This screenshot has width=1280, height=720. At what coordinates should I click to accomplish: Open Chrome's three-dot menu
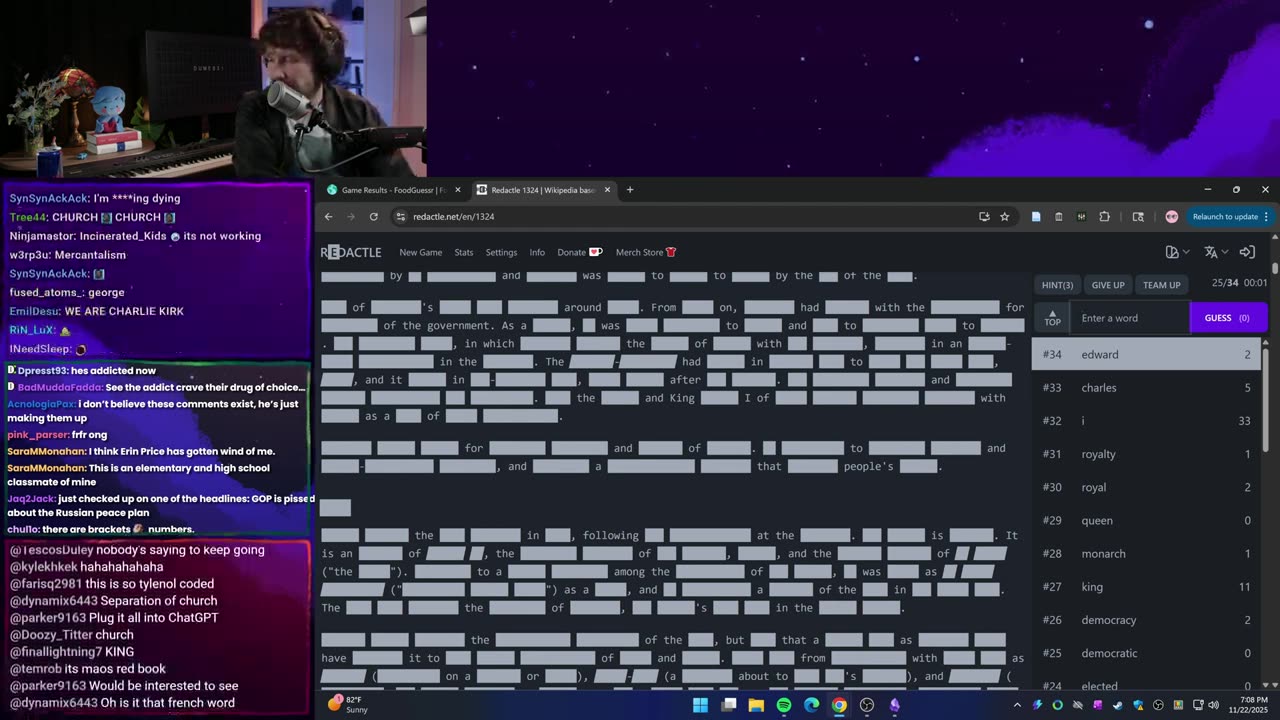click(x=1266, y=216)
